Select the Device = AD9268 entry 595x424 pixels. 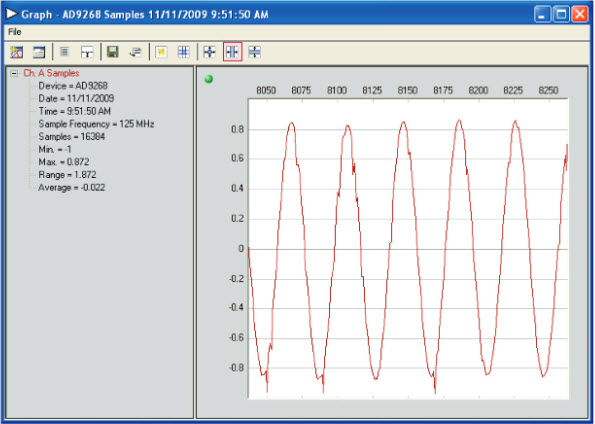click(73, 86)
